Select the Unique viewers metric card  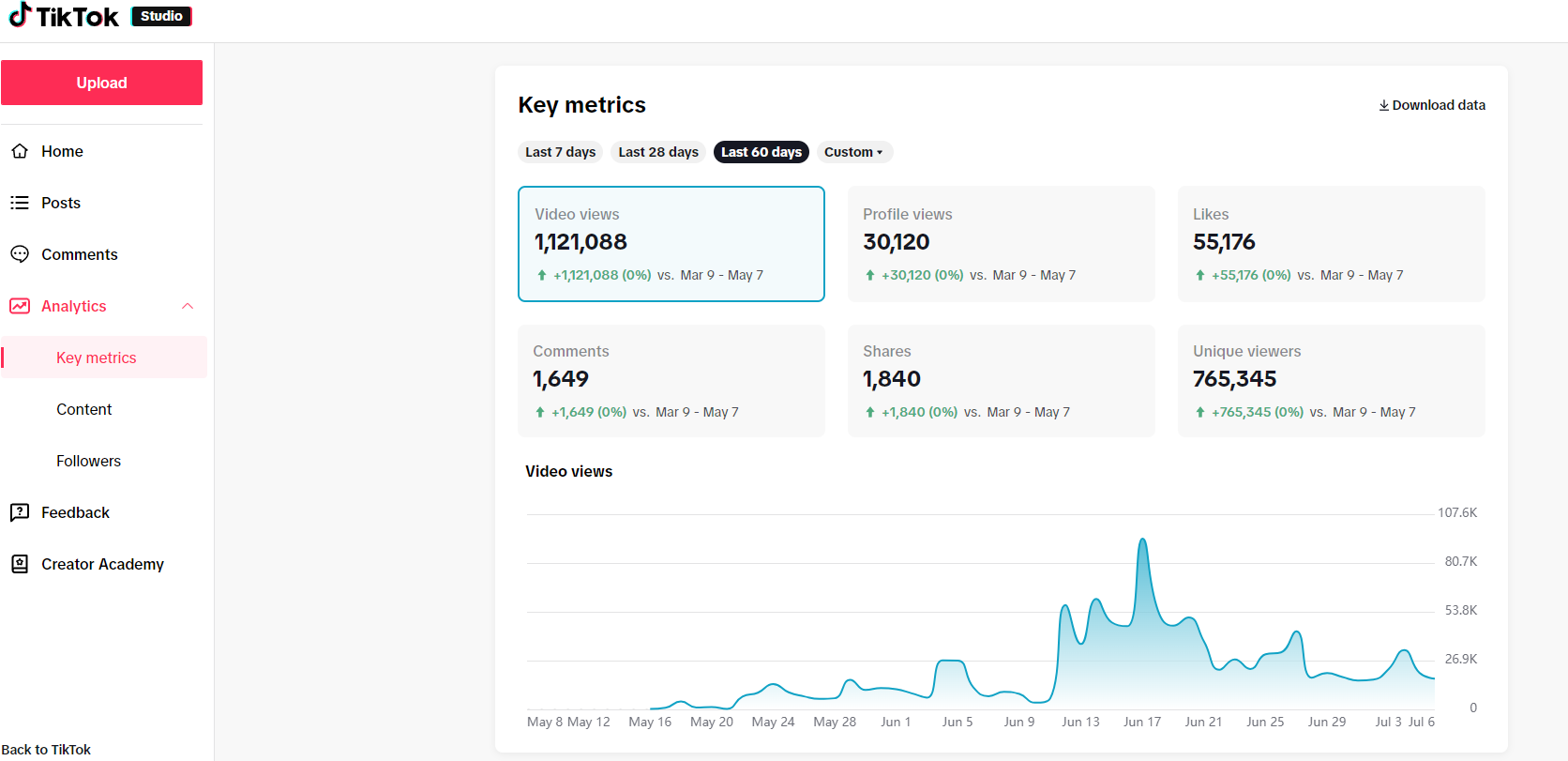1331,380
